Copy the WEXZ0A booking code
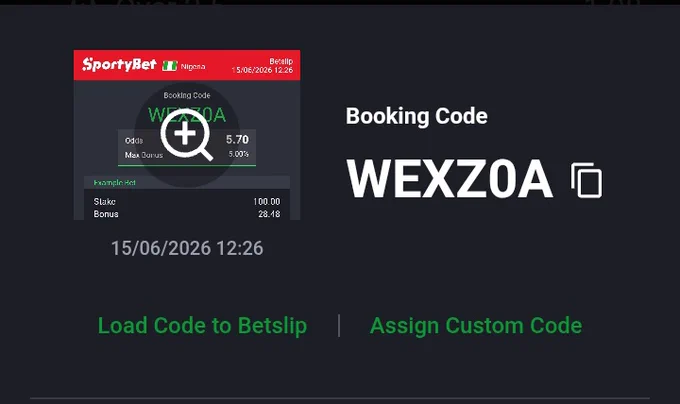680x404 pixels. (x=586, y=180)
